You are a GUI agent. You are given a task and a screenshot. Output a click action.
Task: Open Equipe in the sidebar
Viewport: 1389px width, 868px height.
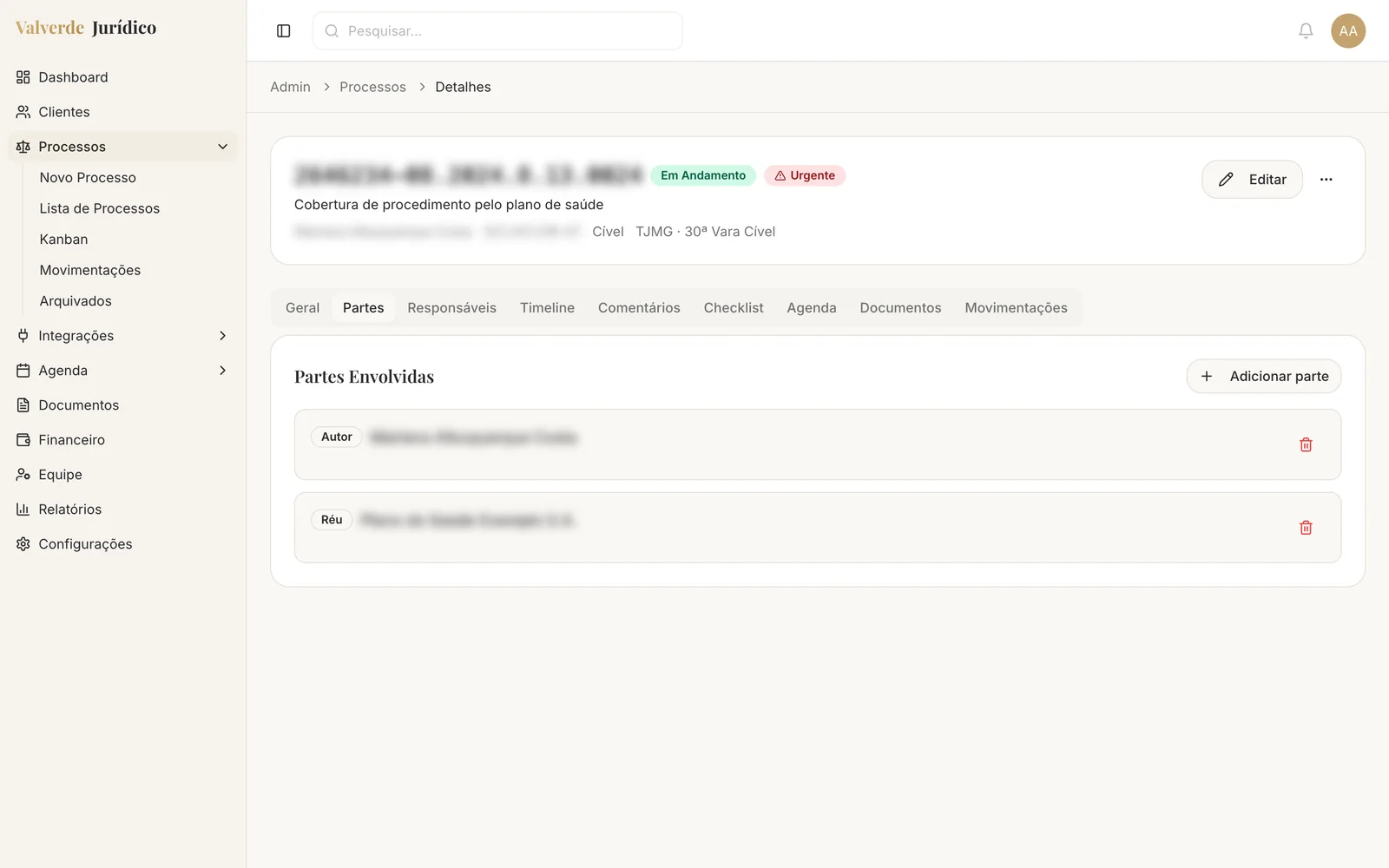pos(122,475)
